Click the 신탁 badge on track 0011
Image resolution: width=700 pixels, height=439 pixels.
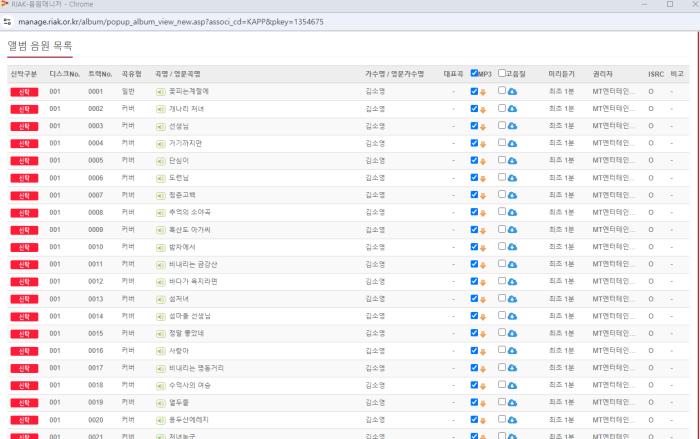(24, 265)
